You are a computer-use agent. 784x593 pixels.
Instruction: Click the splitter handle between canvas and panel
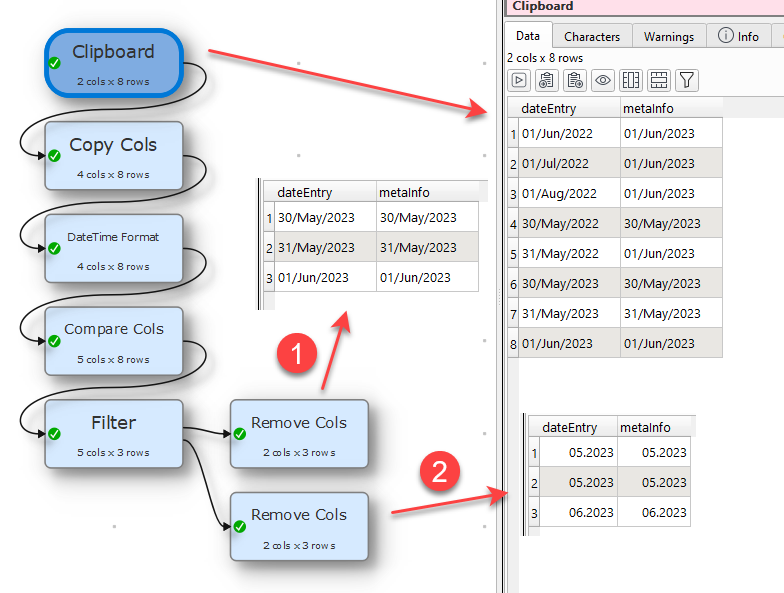click(499, 296)
